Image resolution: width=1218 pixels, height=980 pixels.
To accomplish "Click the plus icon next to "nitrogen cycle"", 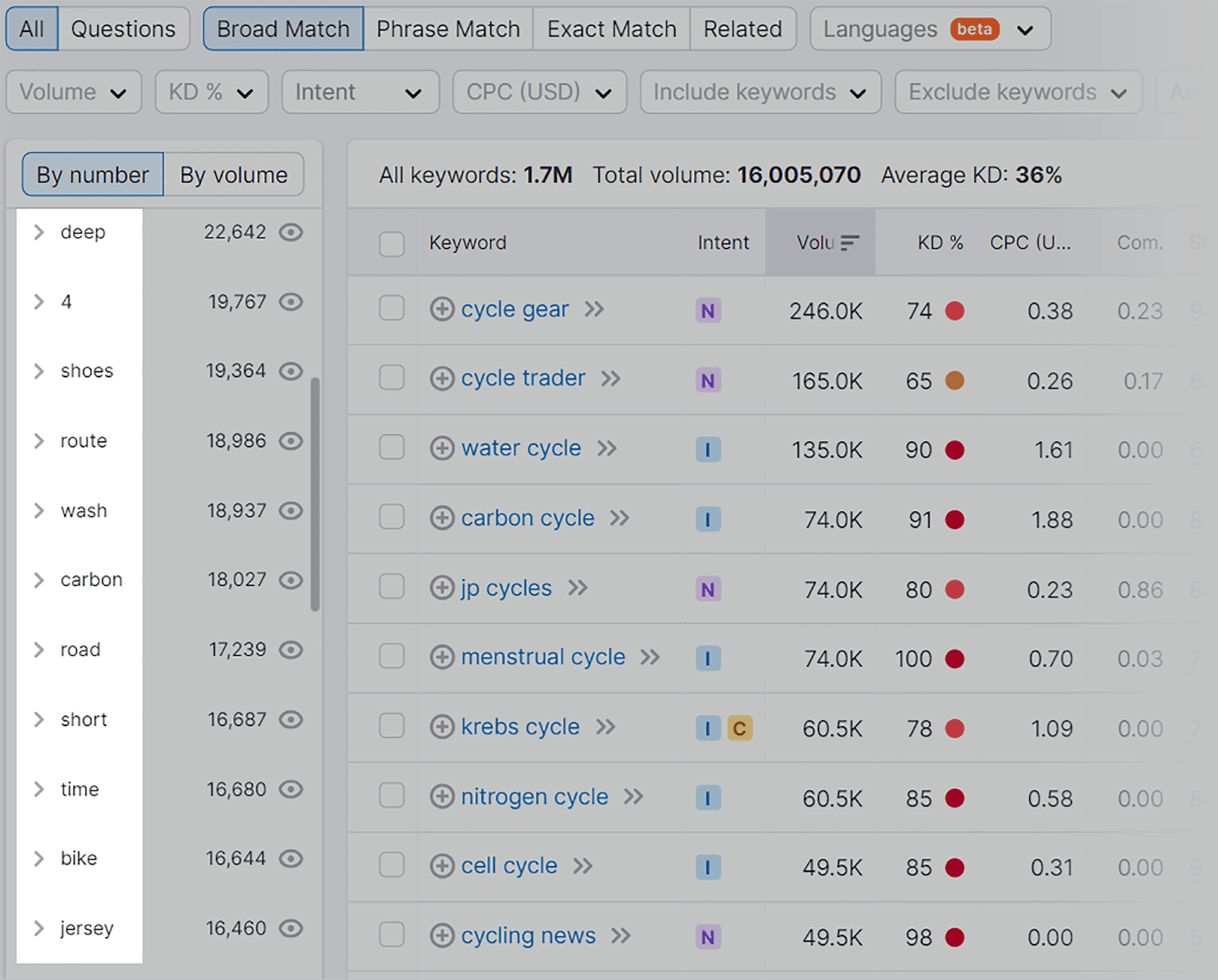I will (x=442, y=797).
